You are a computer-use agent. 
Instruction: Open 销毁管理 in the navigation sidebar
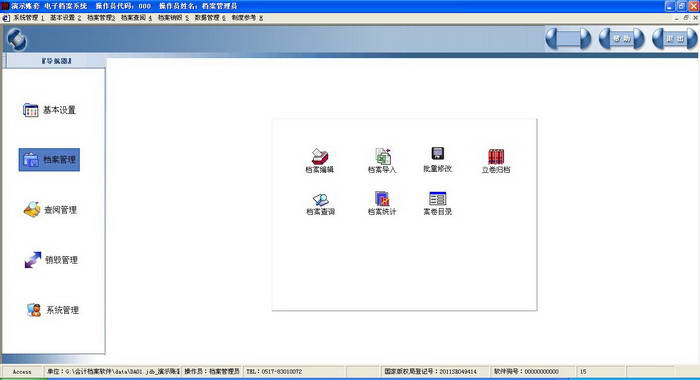[x=51, y=260]
